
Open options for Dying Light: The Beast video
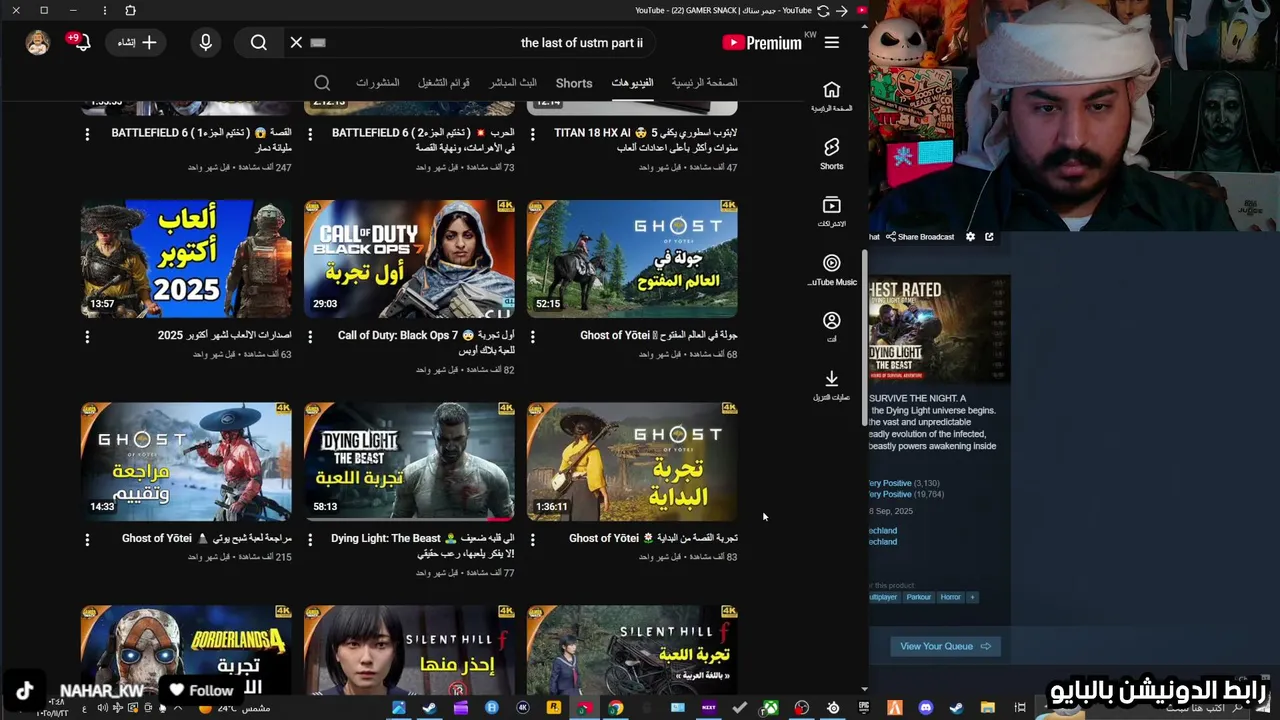pyautogui.click(x=310, y=540)
